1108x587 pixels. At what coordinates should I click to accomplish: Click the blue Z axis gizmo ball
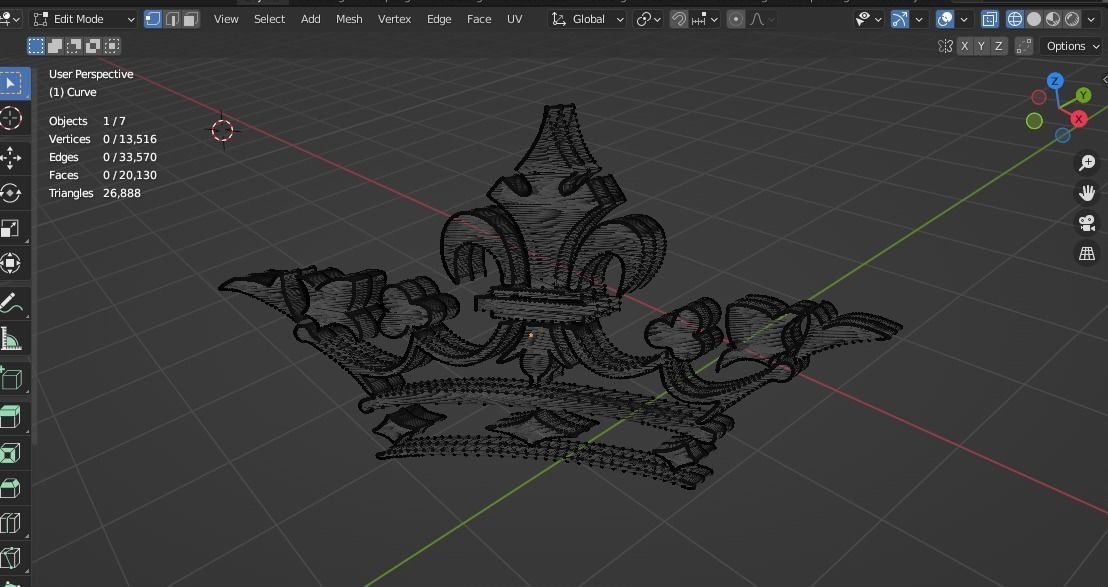point(1055,81)
